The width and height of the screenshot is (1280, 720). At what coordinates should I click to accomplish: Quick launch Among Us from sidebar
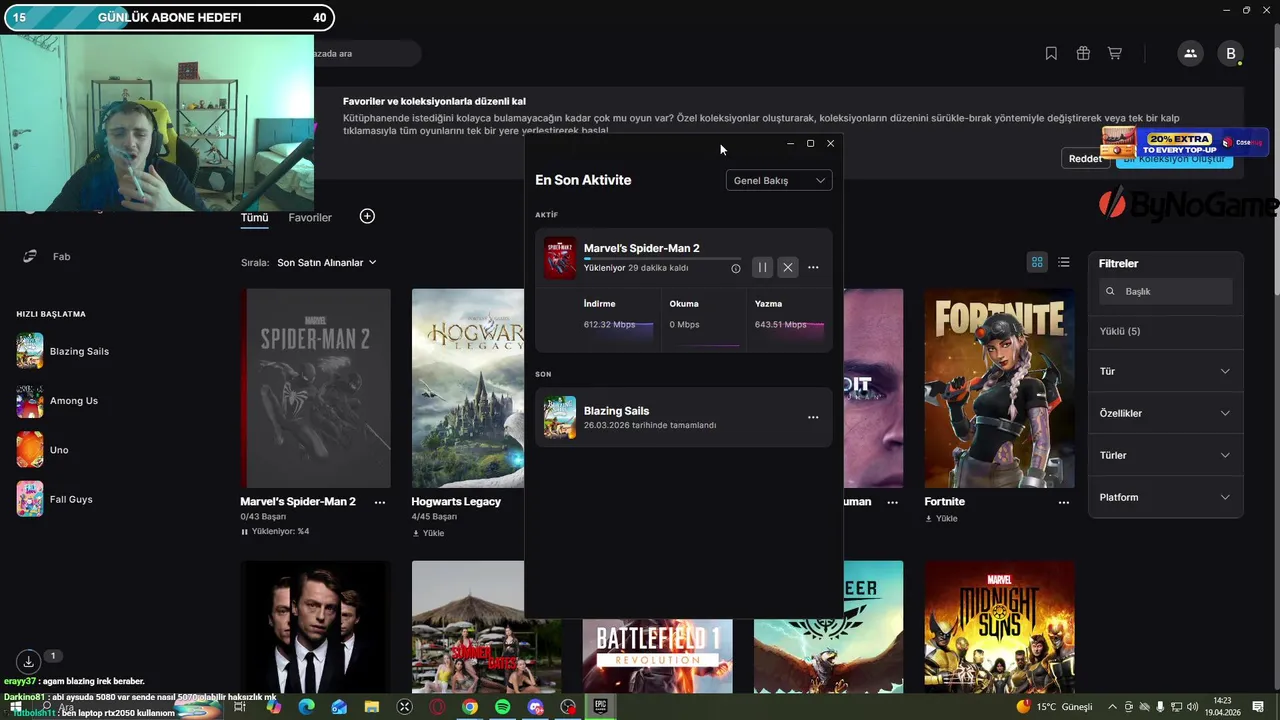(57, 401)
